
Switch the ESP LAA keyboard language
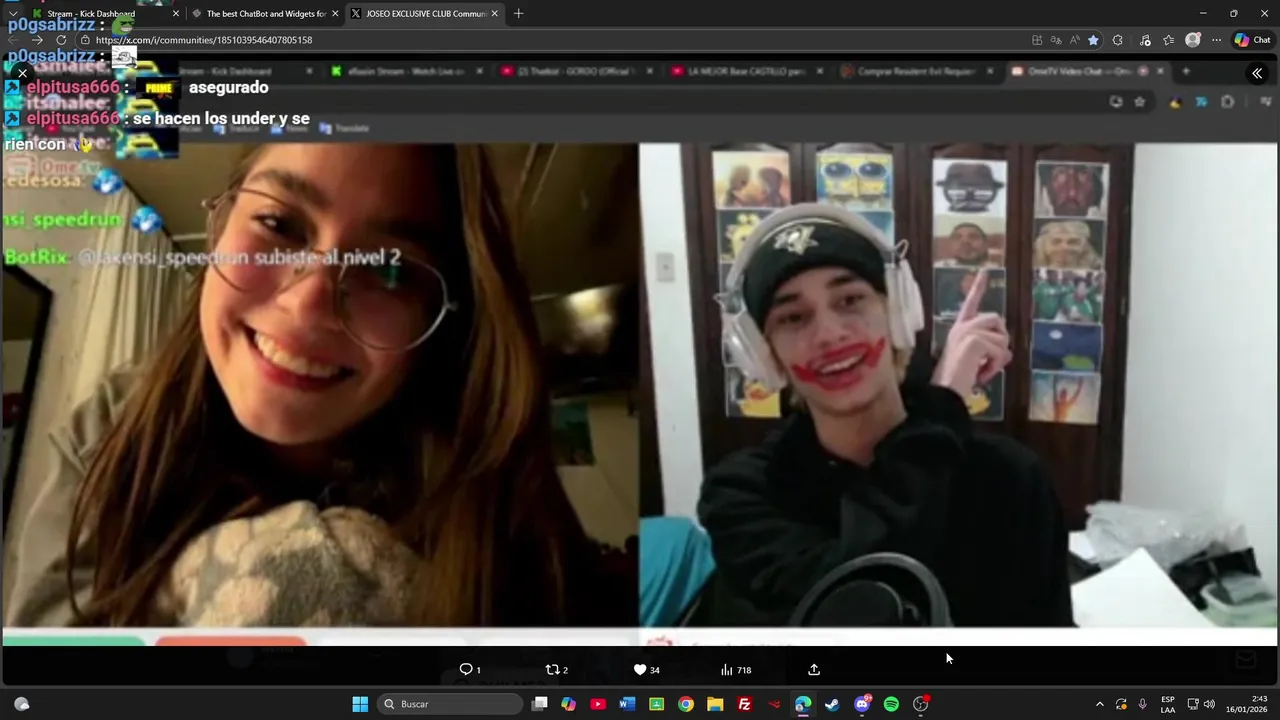coord(1168,704)
